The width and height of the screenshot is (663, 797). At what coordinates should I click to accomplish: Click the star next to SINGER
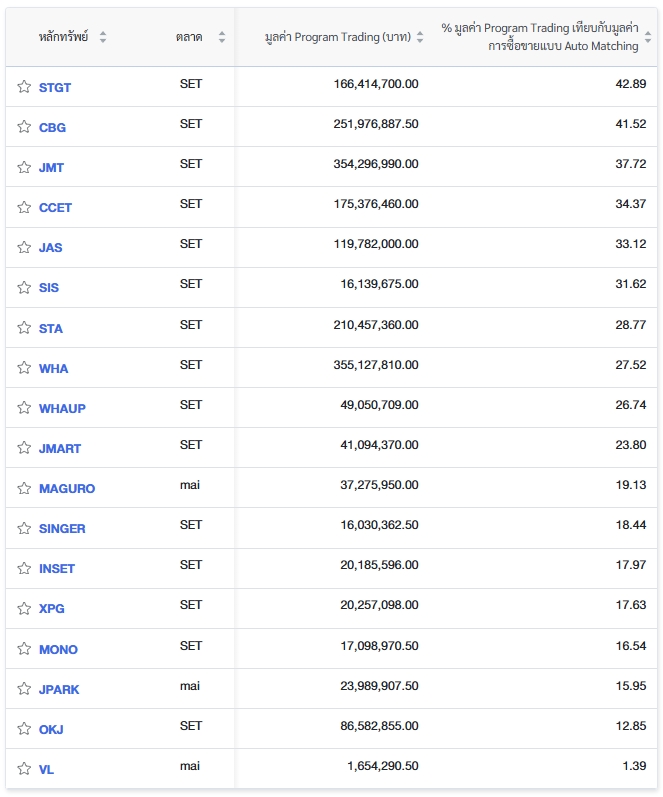[x=24, y=528]
